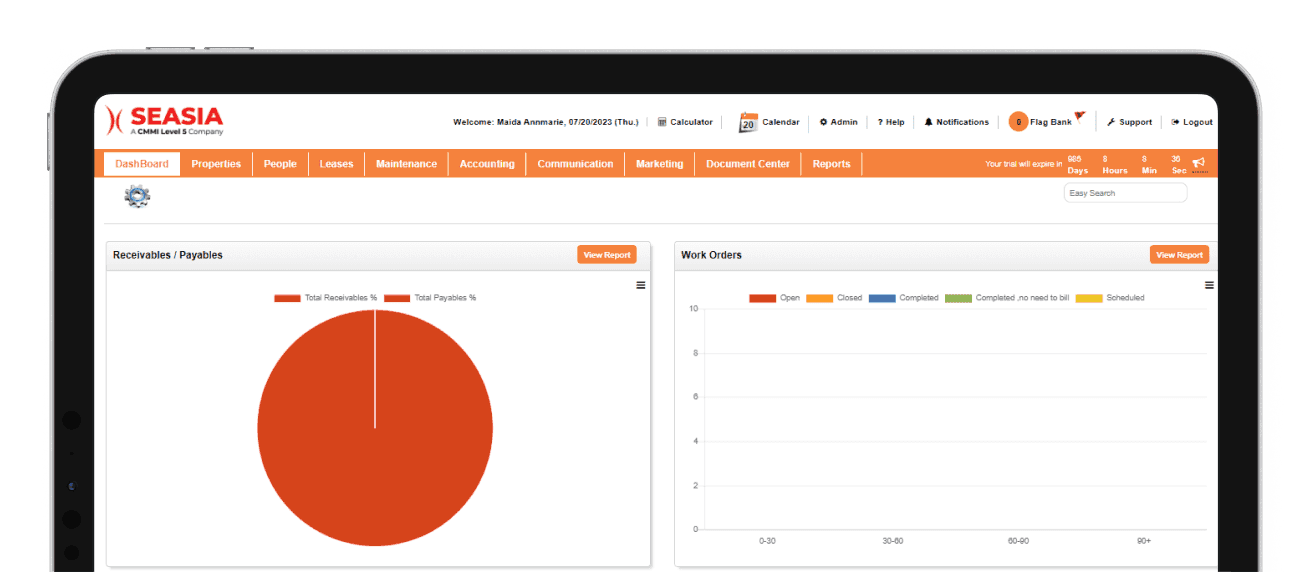Click the megaphone announcement icon
Image resolution: width=1312 pixels, height=572 pixels.
tap(1198, 163)
